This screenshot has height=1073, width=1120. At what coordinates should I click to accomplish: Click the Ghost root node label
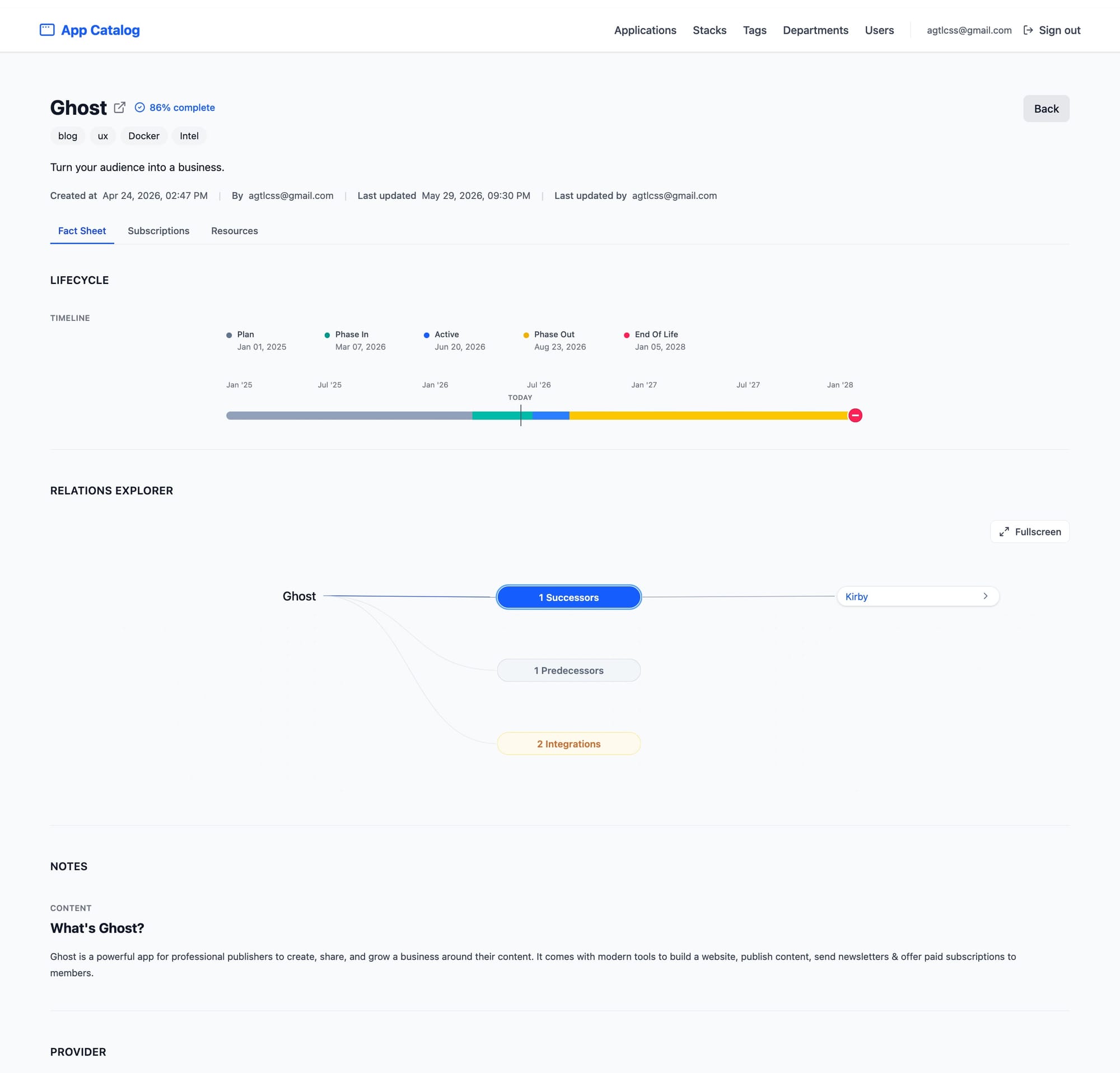pos(299,596)
